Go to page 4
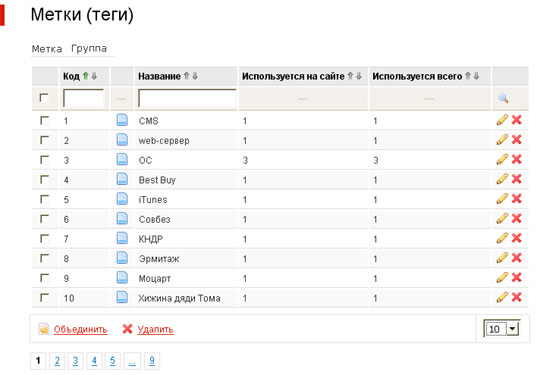537x375 pixels. 94,361
